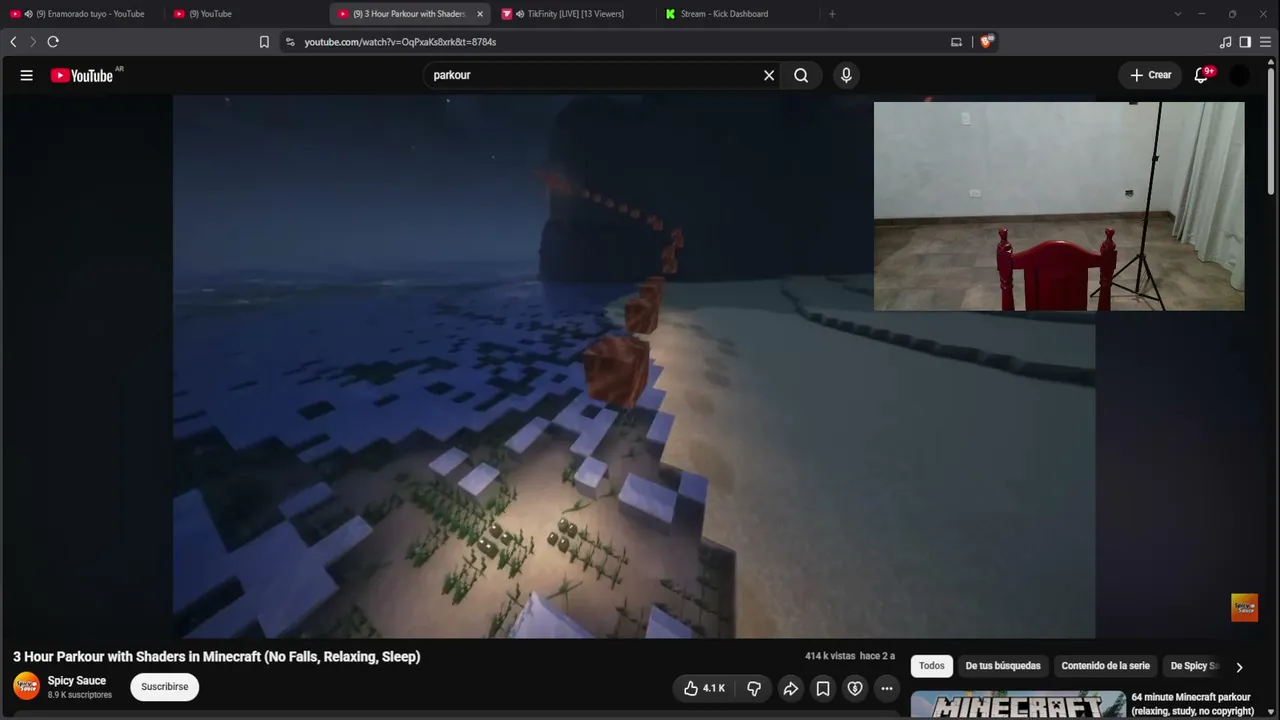This screenshot has width=1280, height=720.
Task: Select the Todos filter chip
Action: [x=931, y=666]
